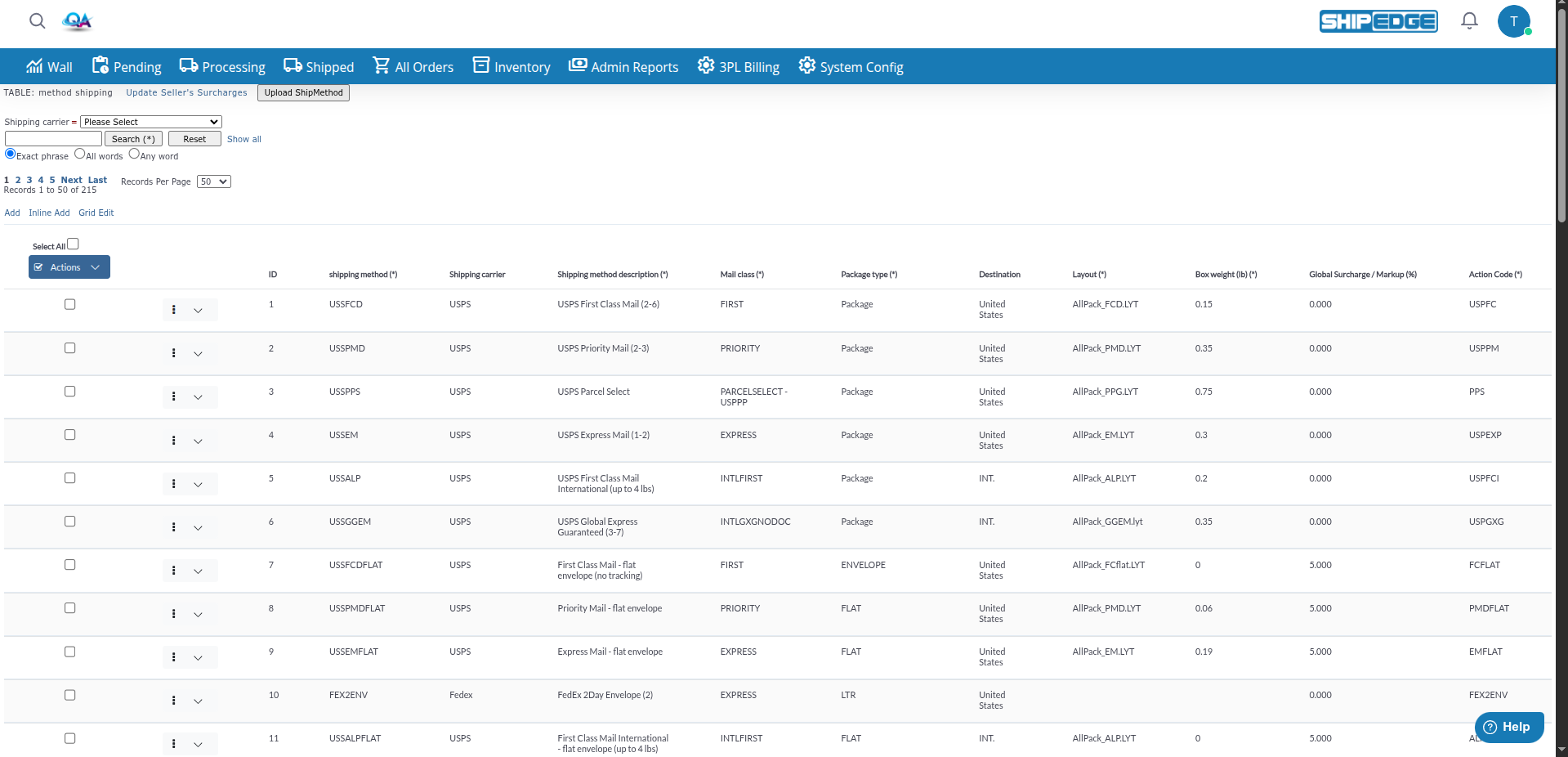The width and height of the screenshot is (1568, 757).
Task: Open the Shipping carrier Please Select dropdown
Action: click(x=150, y=121)
